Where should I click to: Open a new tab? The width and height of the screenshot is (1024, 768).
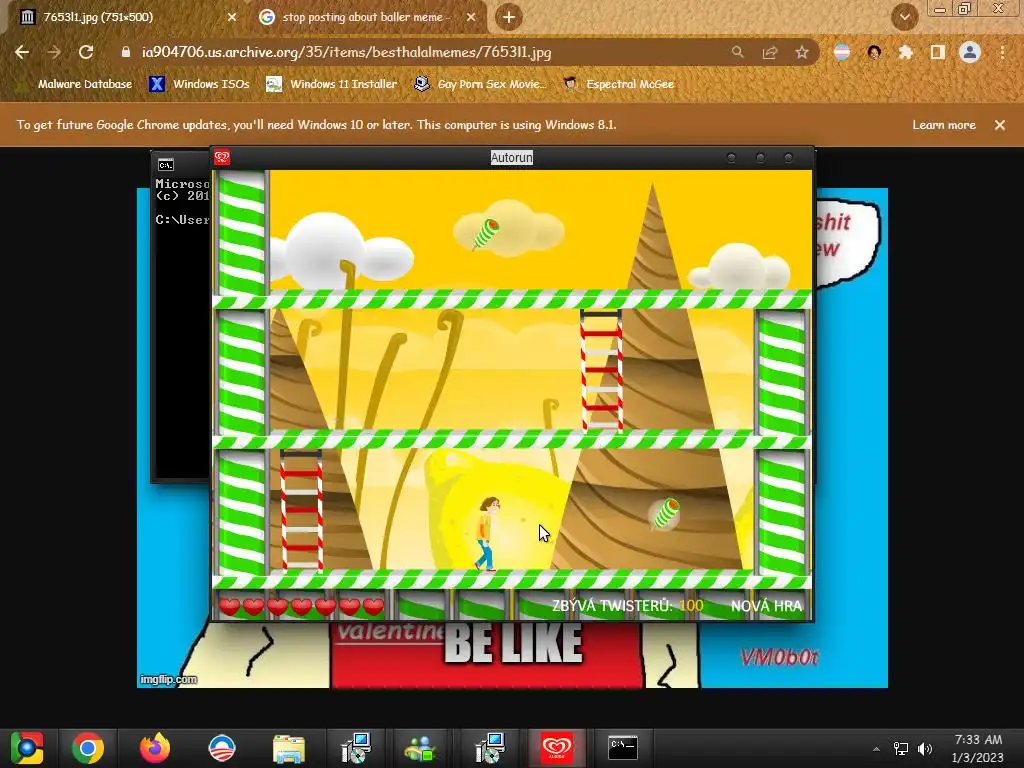pyautogui.click(x=509, y=17)
